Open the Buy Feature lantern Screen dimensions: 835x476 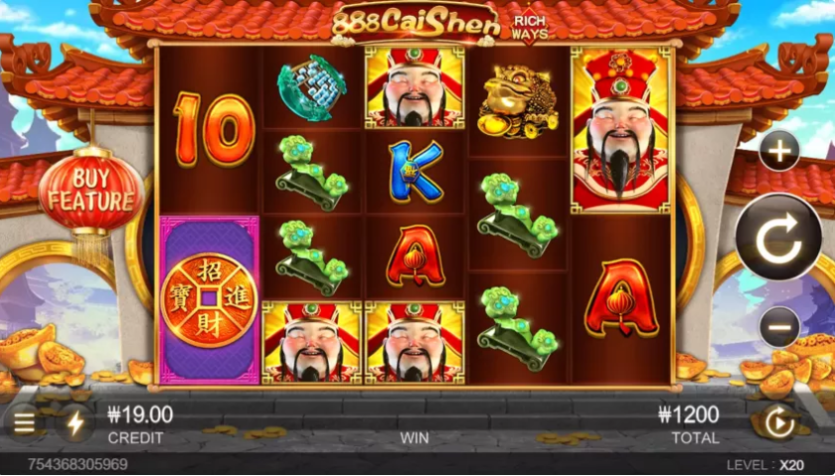click(x=91, y=191)
